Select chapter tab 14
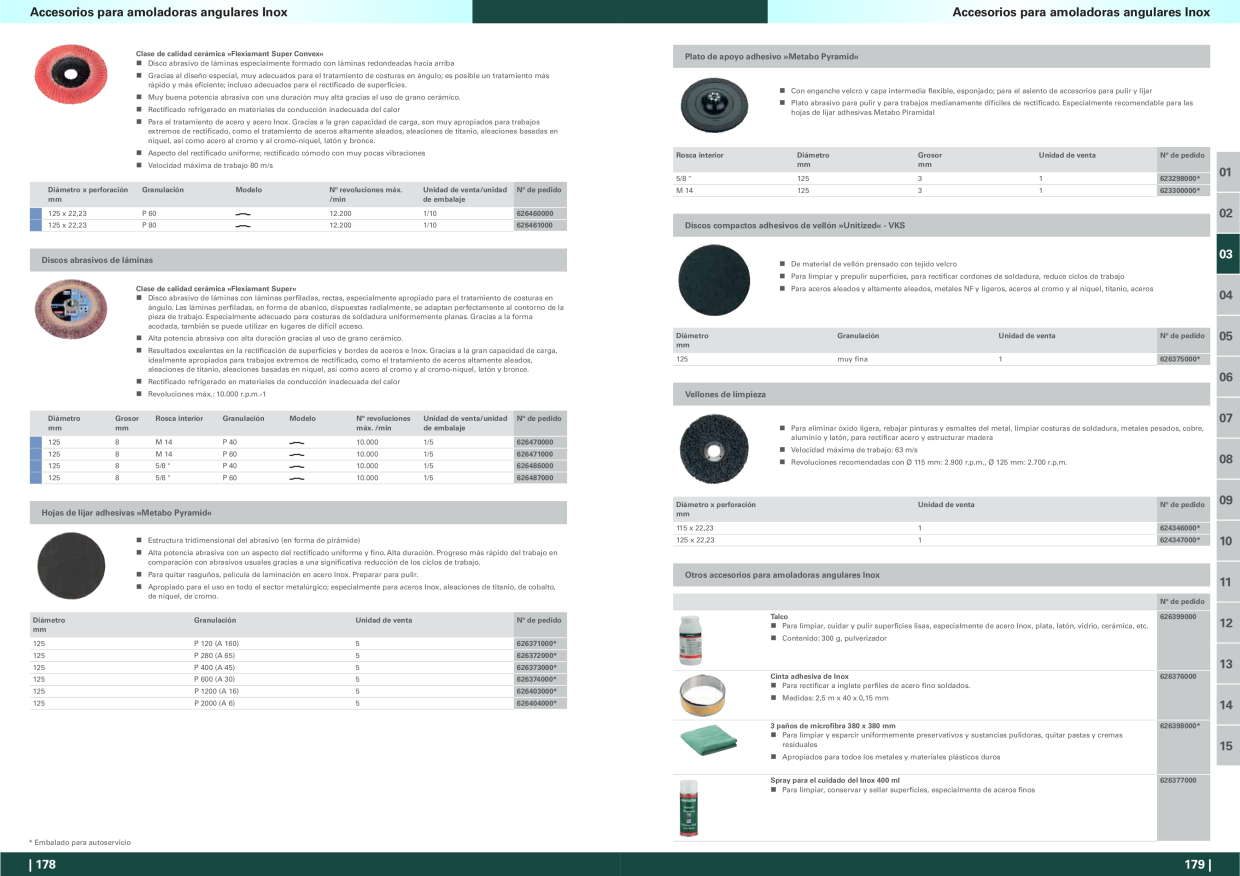1240x876 pixels. point(1227,705)
